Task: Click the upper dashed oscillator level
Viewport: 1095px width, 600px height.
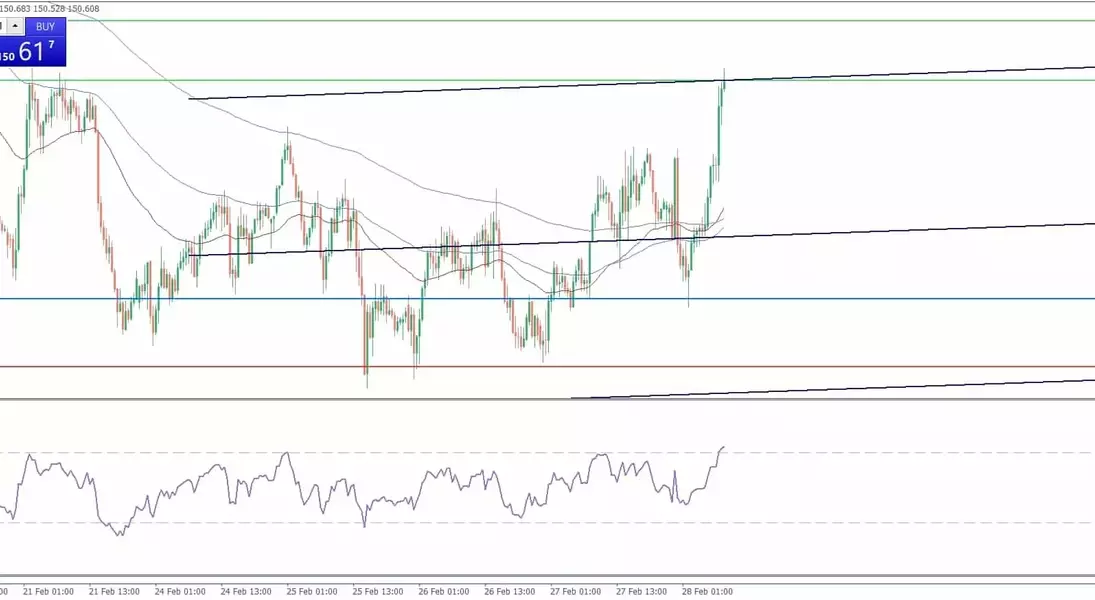Action: coord(900,453)
